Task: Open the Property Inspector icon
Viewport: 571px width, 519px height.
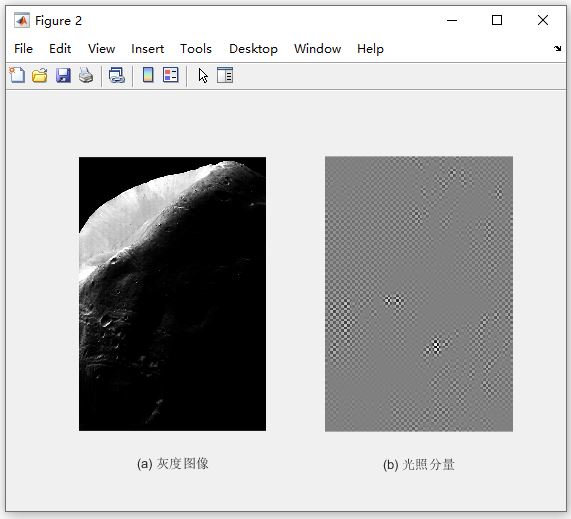Action: click(225, 75)
